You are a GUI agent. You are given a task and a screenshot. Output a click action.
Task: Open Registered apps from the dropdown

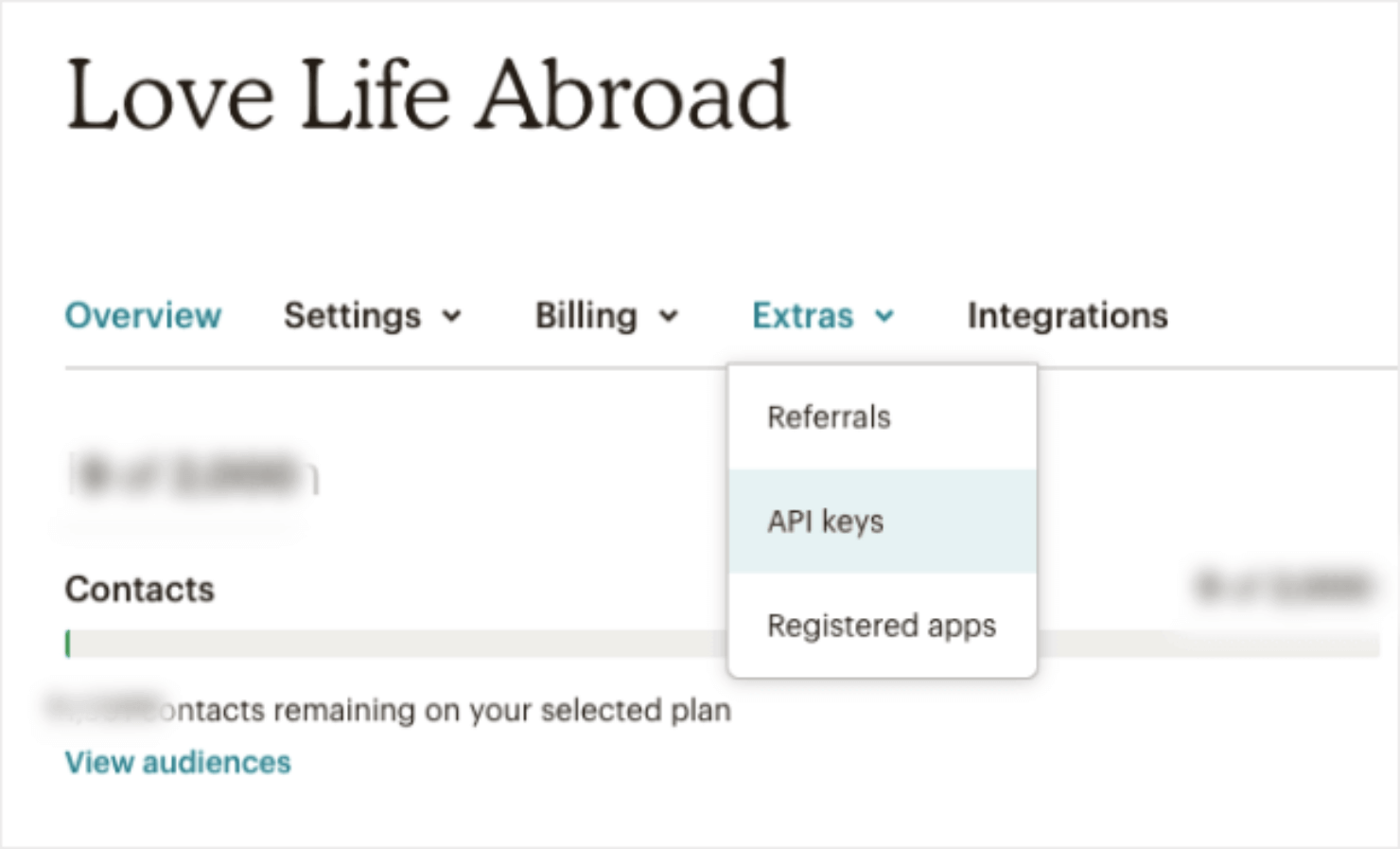click(882, 626)
